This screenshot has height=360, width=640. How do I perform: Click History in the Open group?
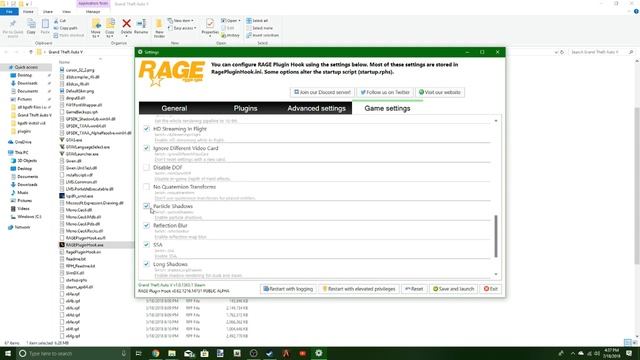click(x=231, y=35)
